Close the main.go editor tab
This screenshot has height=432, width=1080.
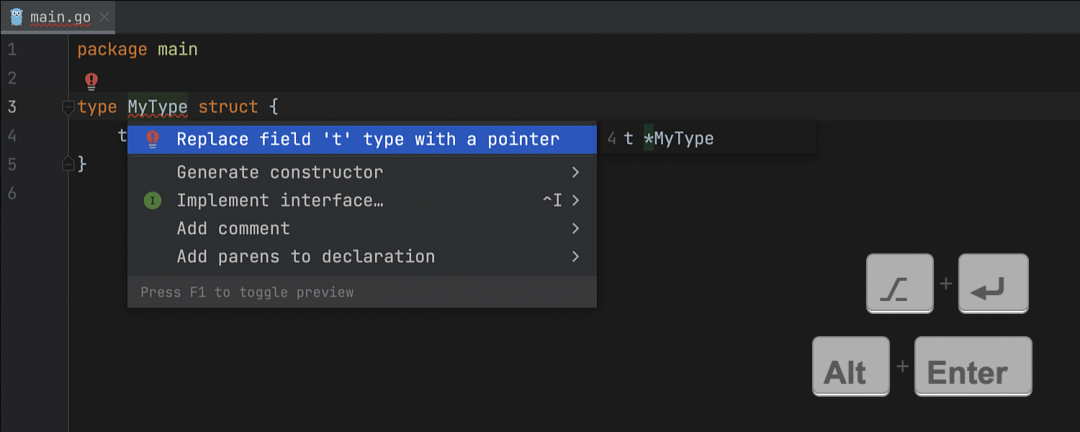[x=104, y=17]
